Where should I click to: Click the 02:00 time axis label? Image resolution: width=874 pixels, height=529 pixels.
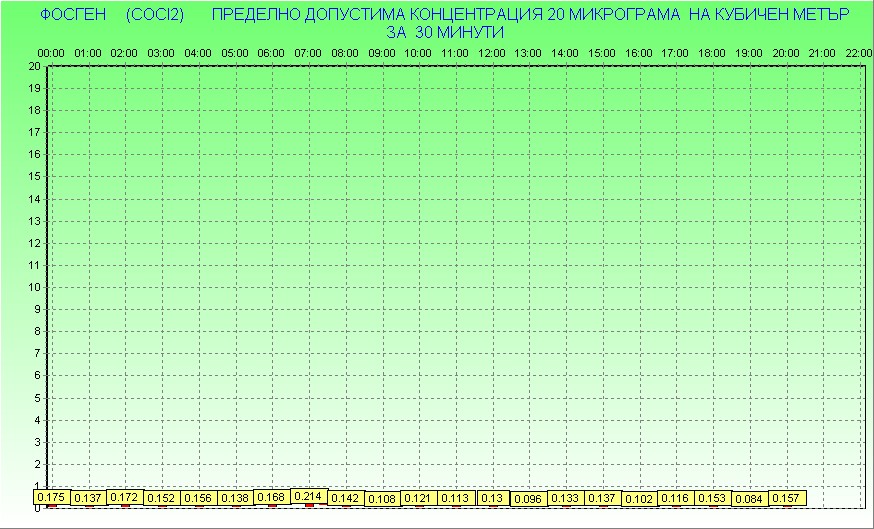pyautogui.click(x=124, y=54)
